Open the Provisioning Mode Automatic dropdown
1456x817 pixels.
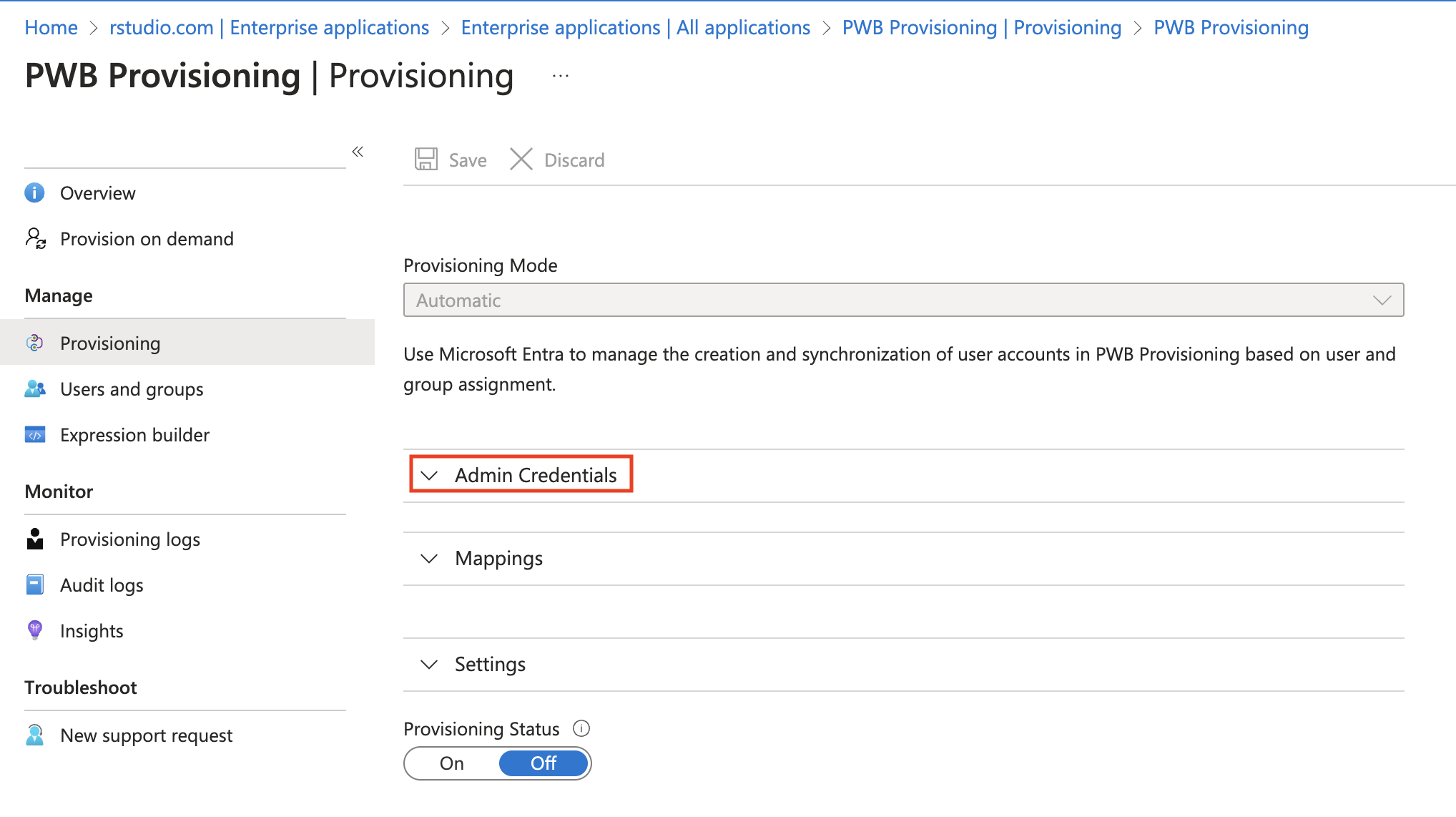point(903,300)
